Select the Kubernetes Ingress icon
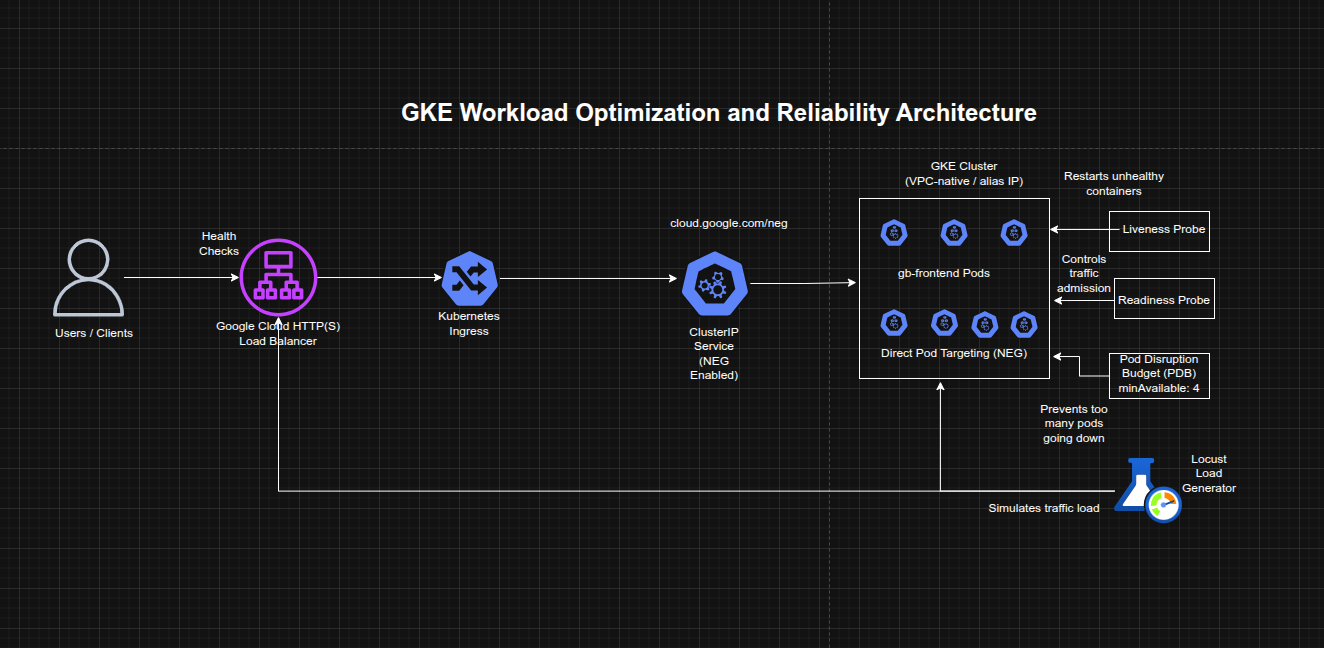 tap(468, 281)
